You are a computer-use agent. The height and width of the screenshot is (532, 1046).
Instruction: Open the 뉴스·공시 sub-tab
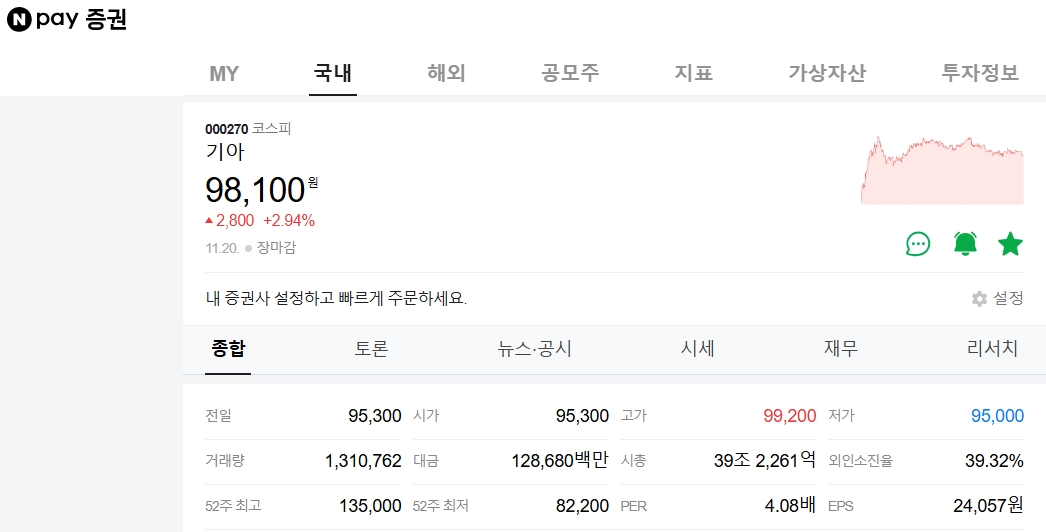tap(534, 348)
